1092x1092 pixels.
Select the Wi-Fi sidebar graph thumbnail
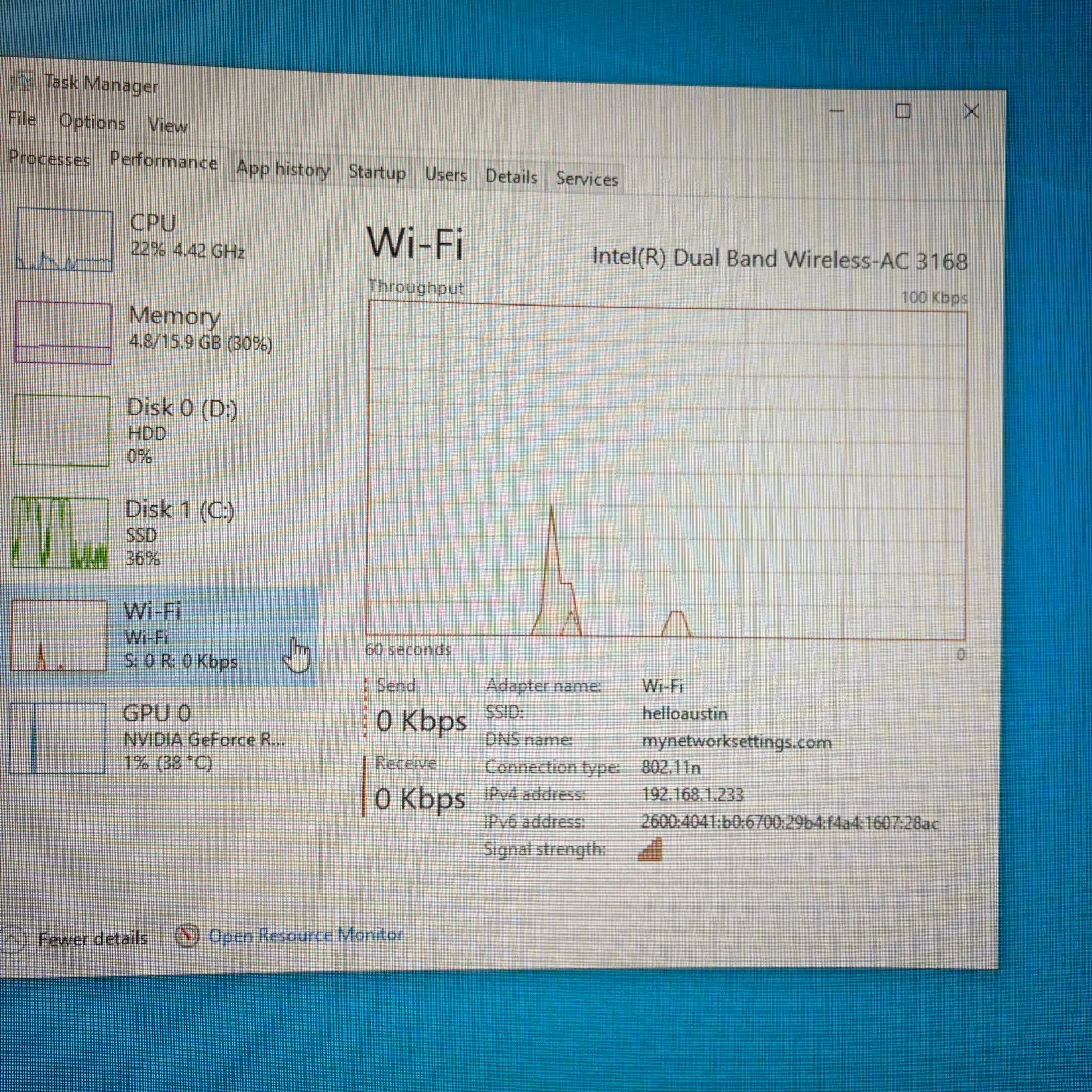click(59, 636)
